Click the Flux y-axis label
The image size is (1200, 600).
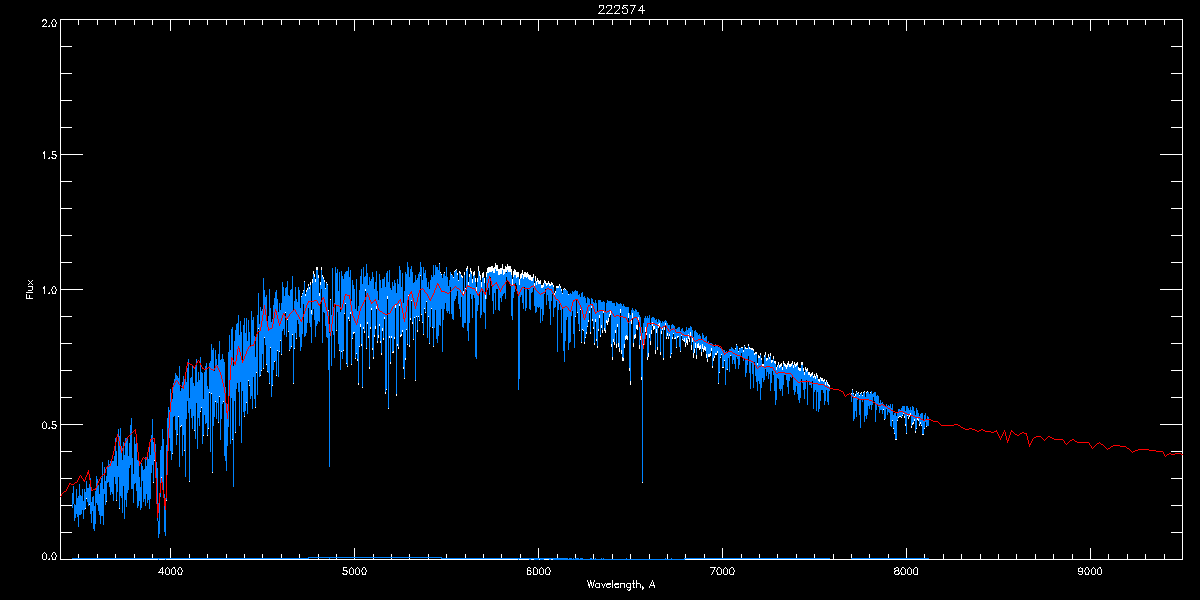pos(30,290)
